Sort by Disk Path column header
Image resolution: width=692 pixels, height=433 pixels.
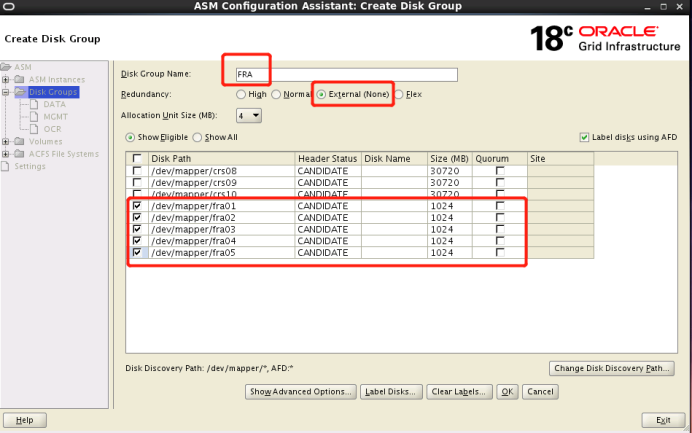pos(222,158)
